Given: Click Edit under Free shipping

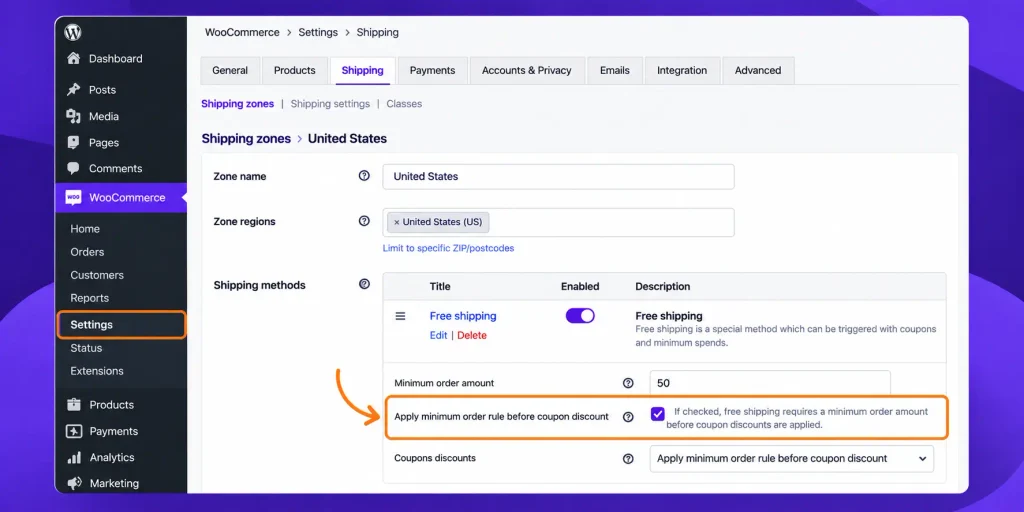Looking at the screenshot, I should point(439,335).
